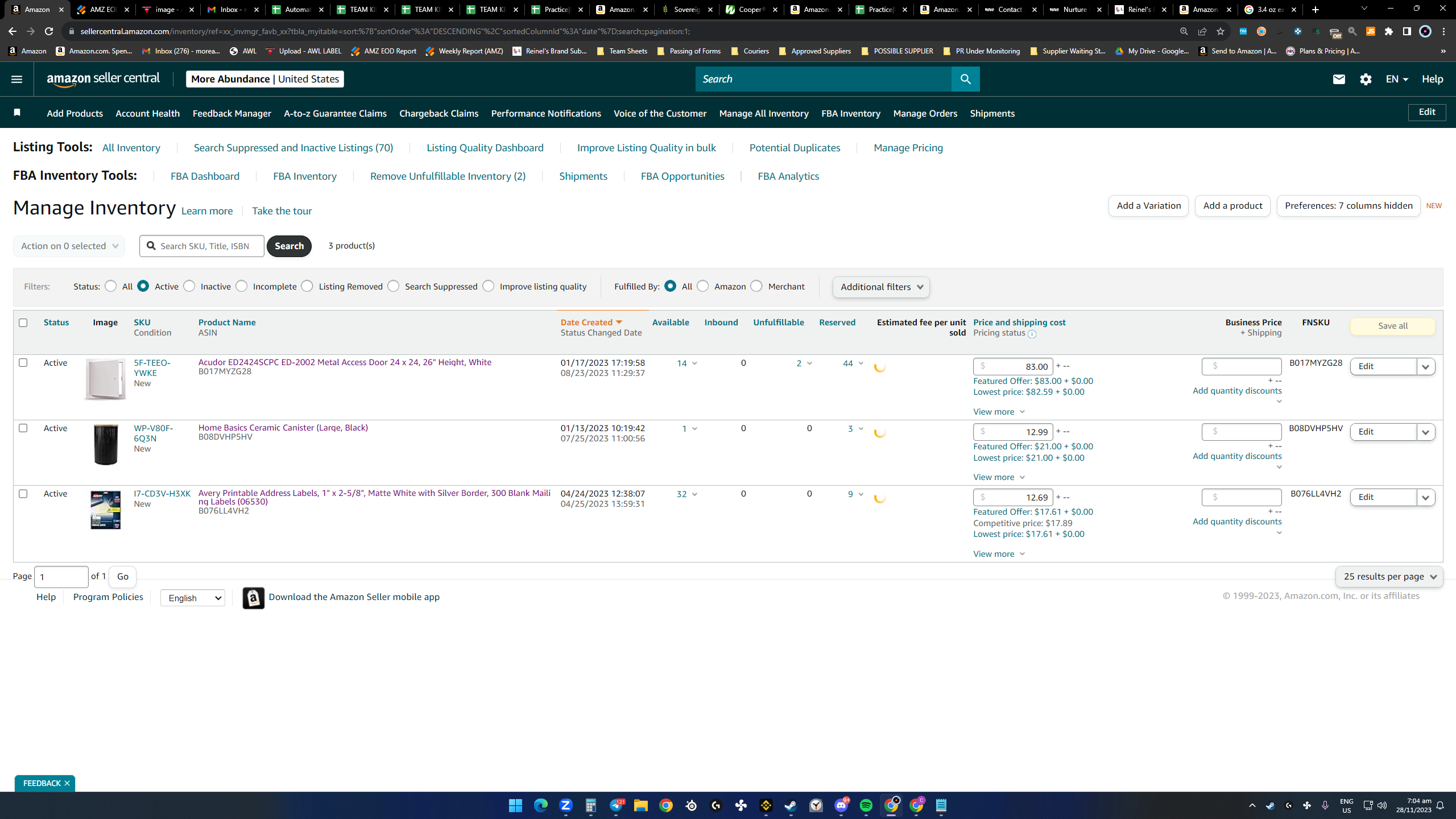Click the Add a Variation button

point(1148,206)
